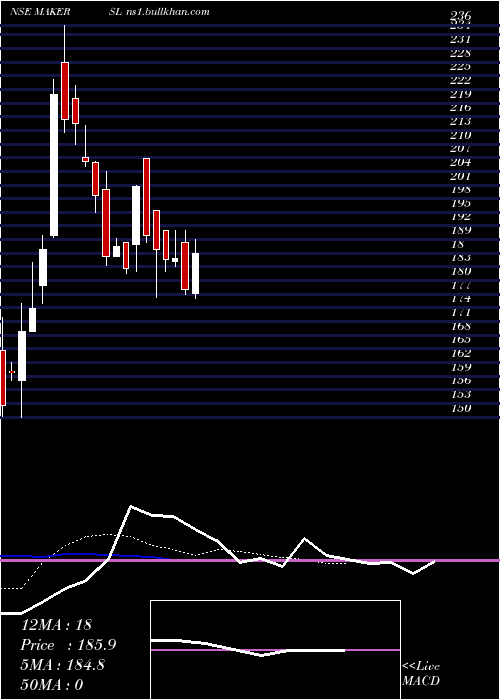Viewport: 500px width, 700px height.
Task: Click the 236 price axis label
Action: pyautogui.click(x=460, y=17)
